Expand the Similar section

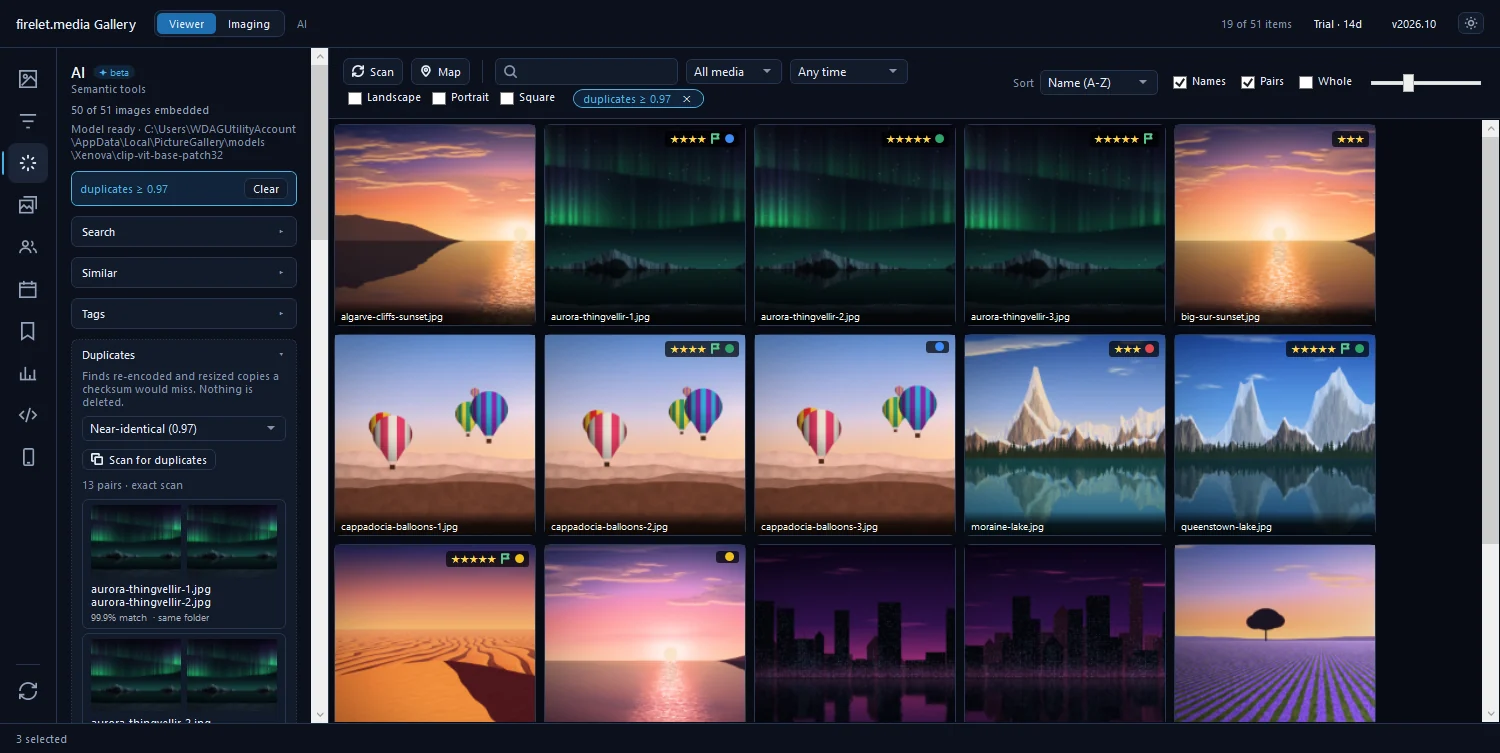click(184, 273)
